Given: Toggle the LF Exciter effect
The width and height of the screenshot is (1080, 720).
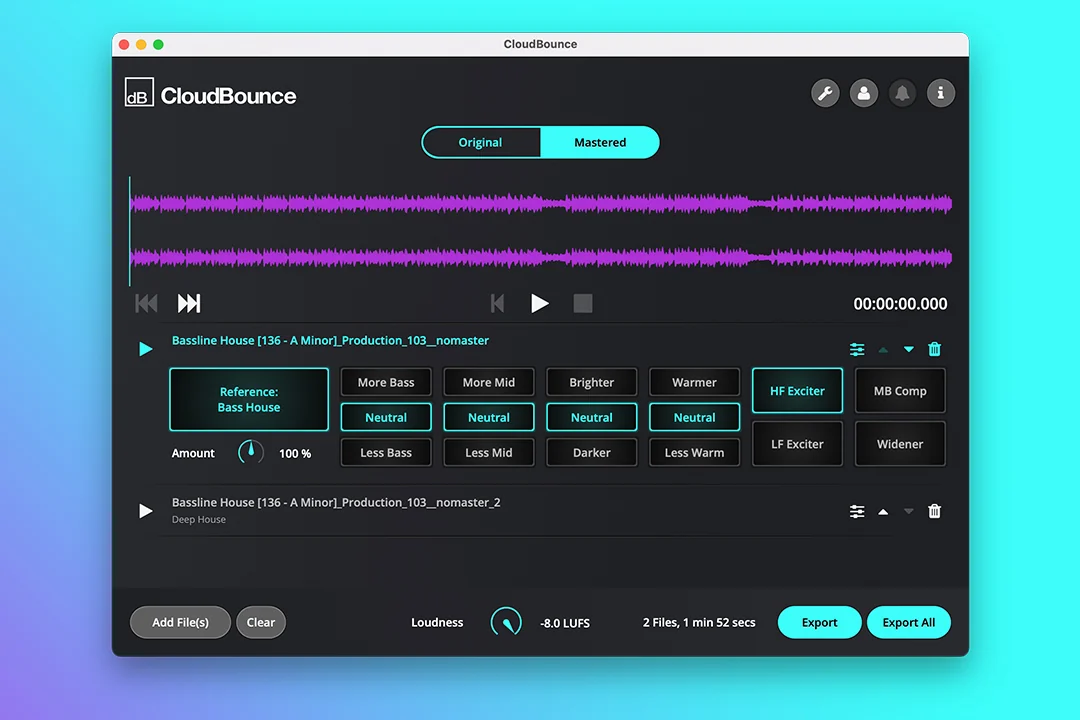Looking at the screenshot, I should pos(797,444).
